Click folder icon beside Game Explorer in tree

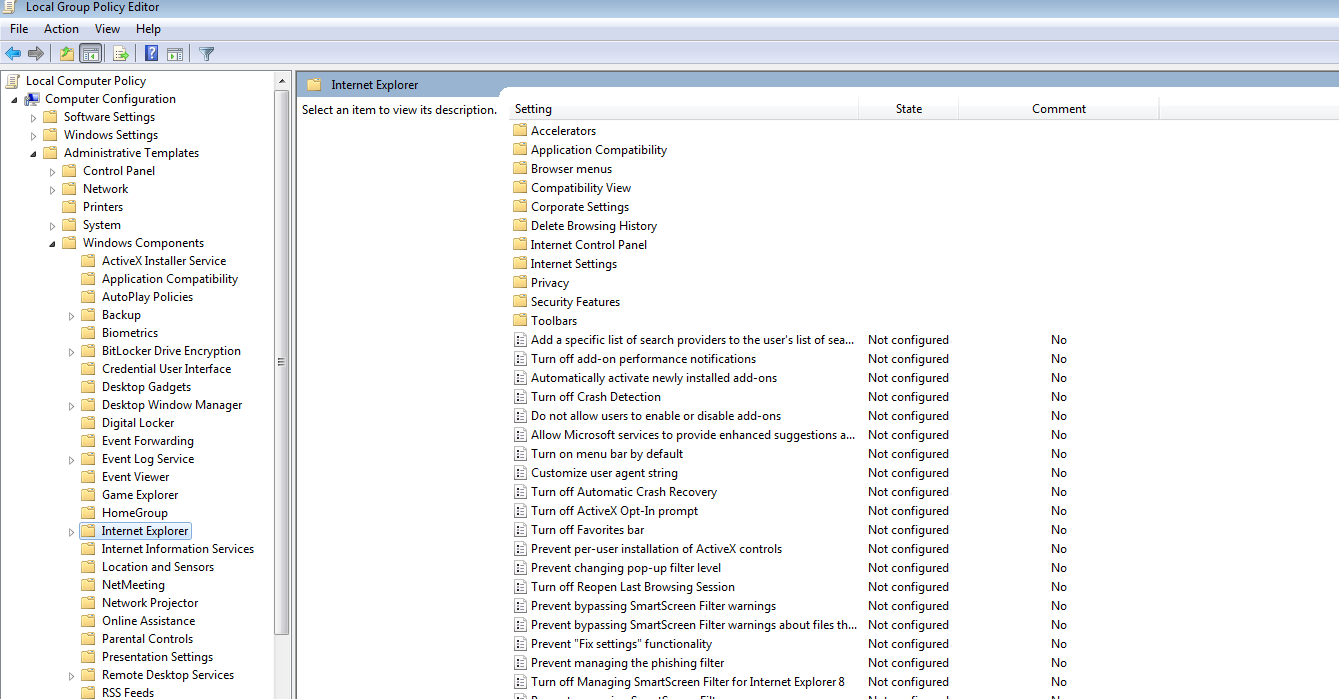[x=88, y=495]
